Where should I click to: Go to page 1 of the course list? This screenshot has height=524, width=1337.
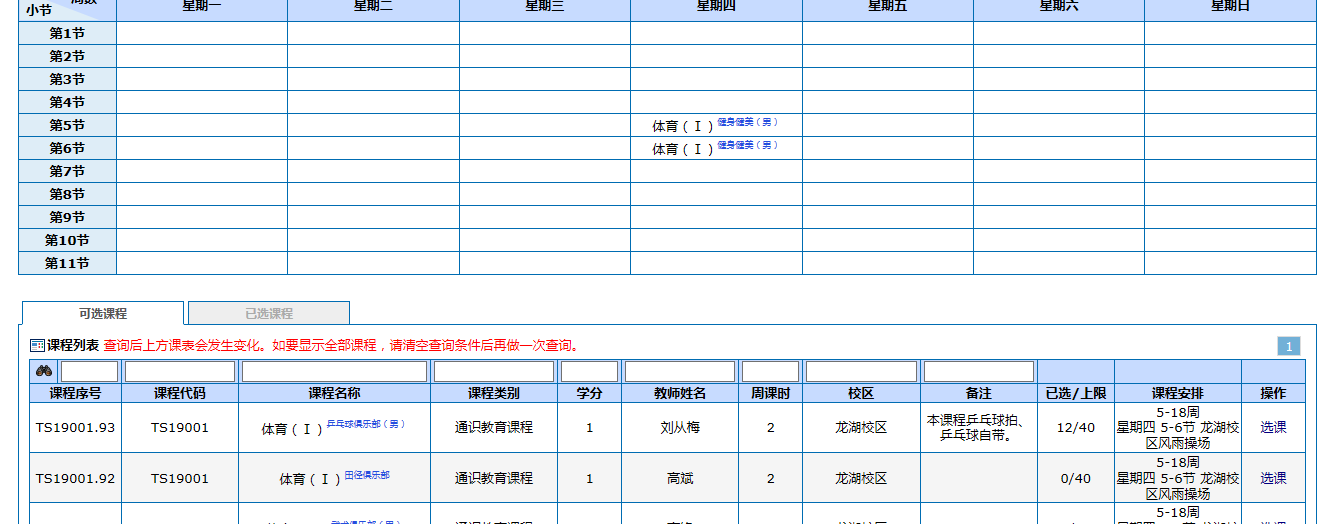point(1288,346)
